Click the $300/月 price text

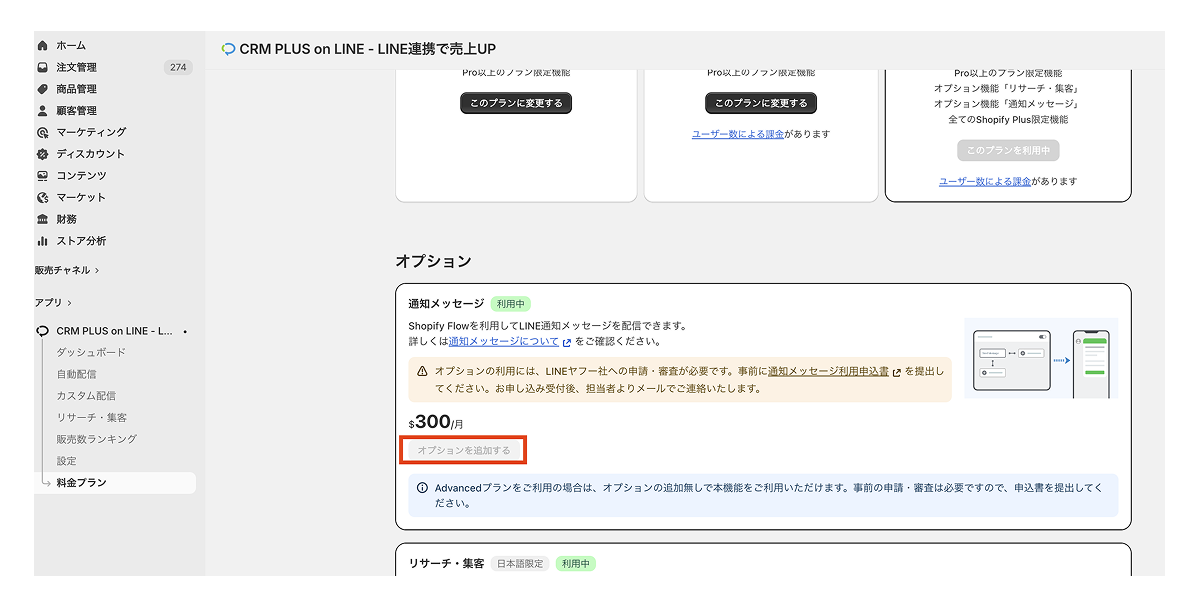tap(436, 422)
